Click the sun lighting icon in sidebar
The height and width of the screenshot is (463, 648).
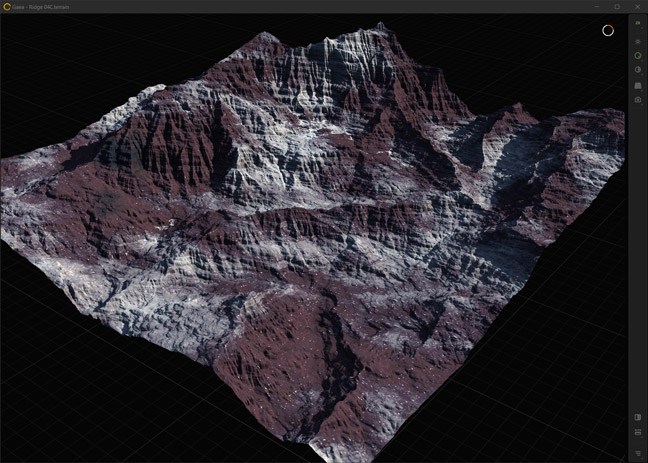(x=638, y=40)
